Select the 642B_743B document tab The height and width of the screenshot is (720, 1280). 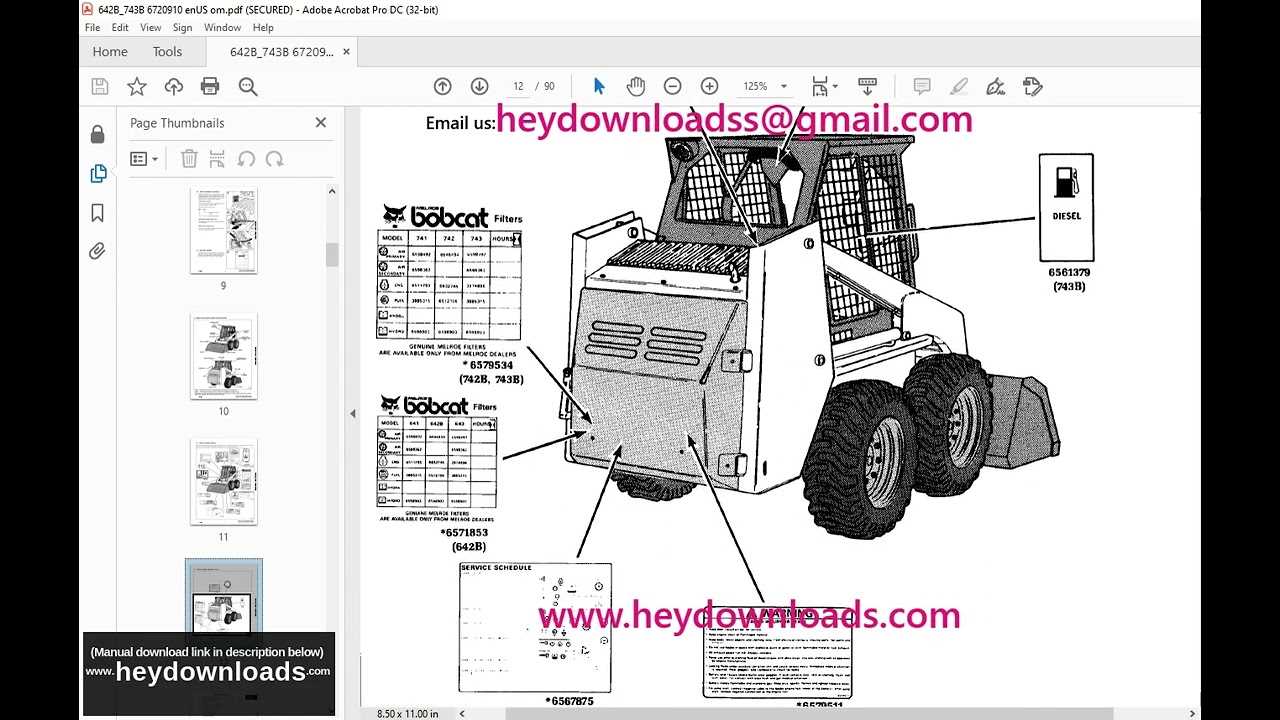(x=281, y=52)
